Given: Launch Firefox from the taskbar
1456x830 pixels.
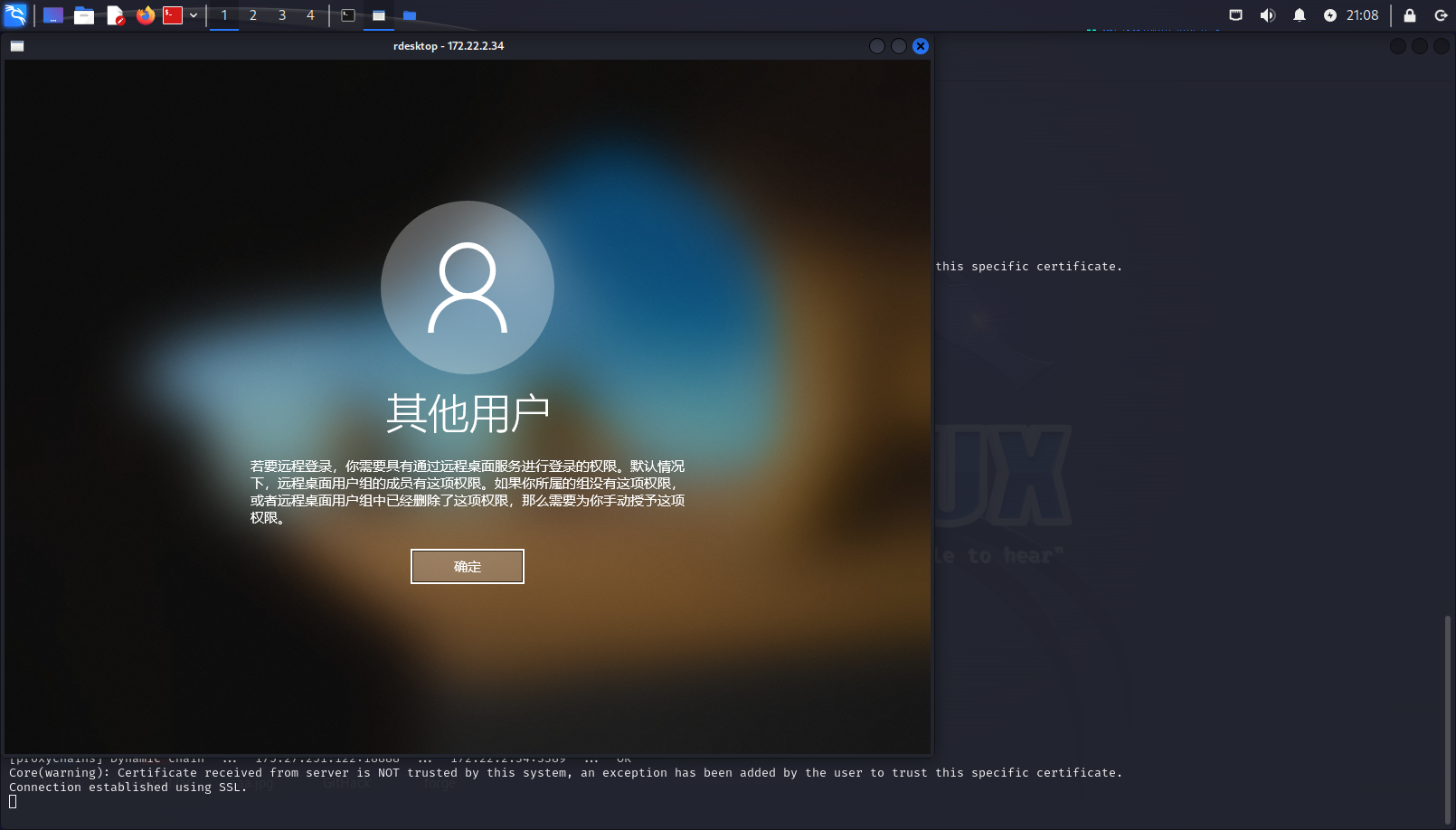Looking at the screenshot, I should [145, 14].
